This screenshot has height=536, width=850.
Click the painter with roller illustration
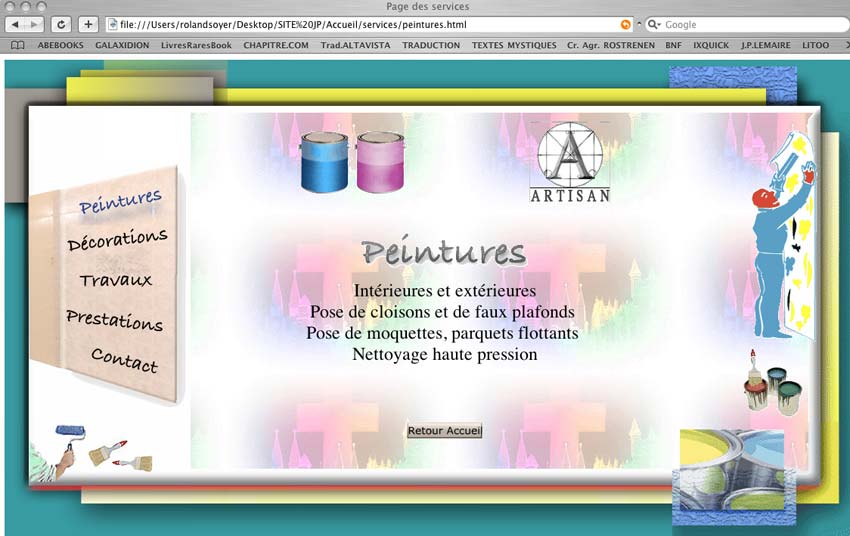[x=784, y=234]
